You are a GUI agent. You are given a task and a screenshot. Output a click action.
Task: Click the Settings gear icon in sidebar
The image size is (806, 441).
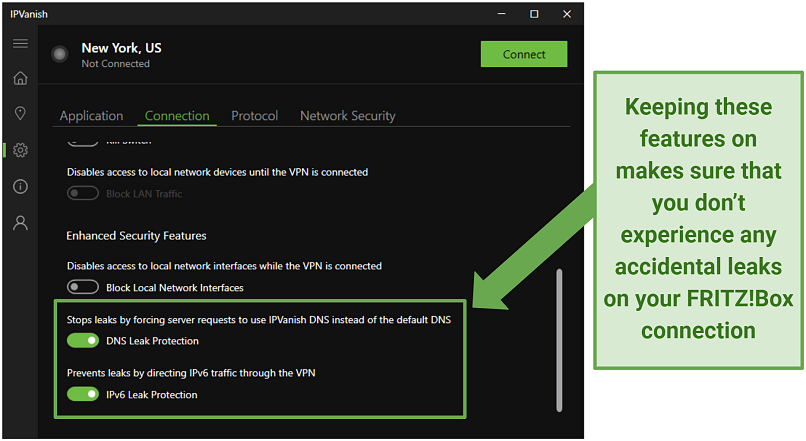(20, 150)
